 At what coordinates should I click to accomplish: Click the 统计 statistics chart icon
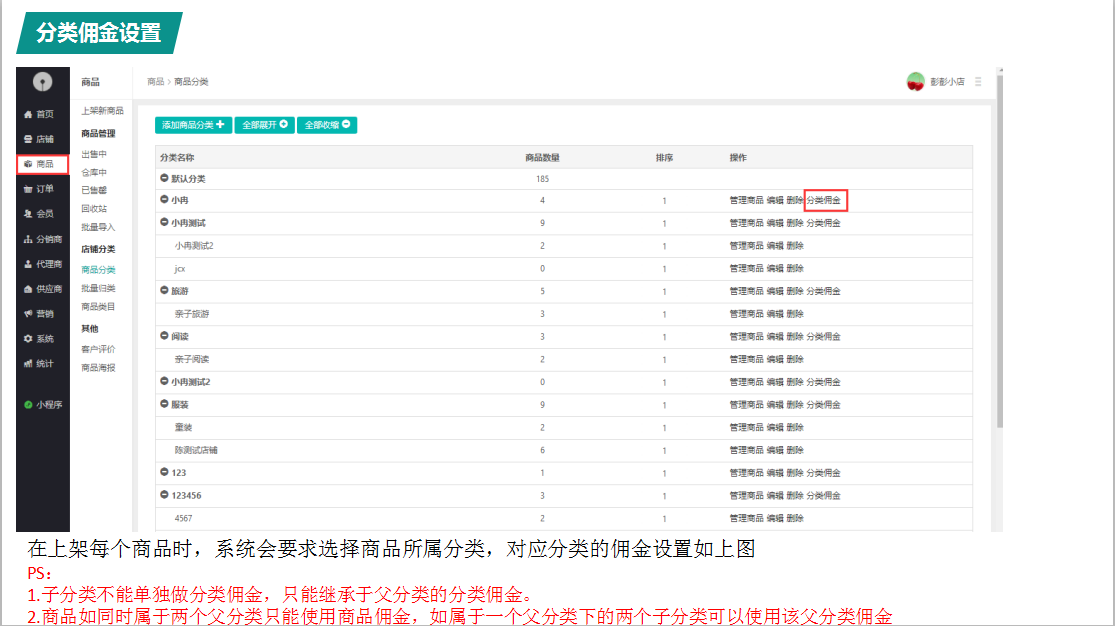(x=29, y=363)
